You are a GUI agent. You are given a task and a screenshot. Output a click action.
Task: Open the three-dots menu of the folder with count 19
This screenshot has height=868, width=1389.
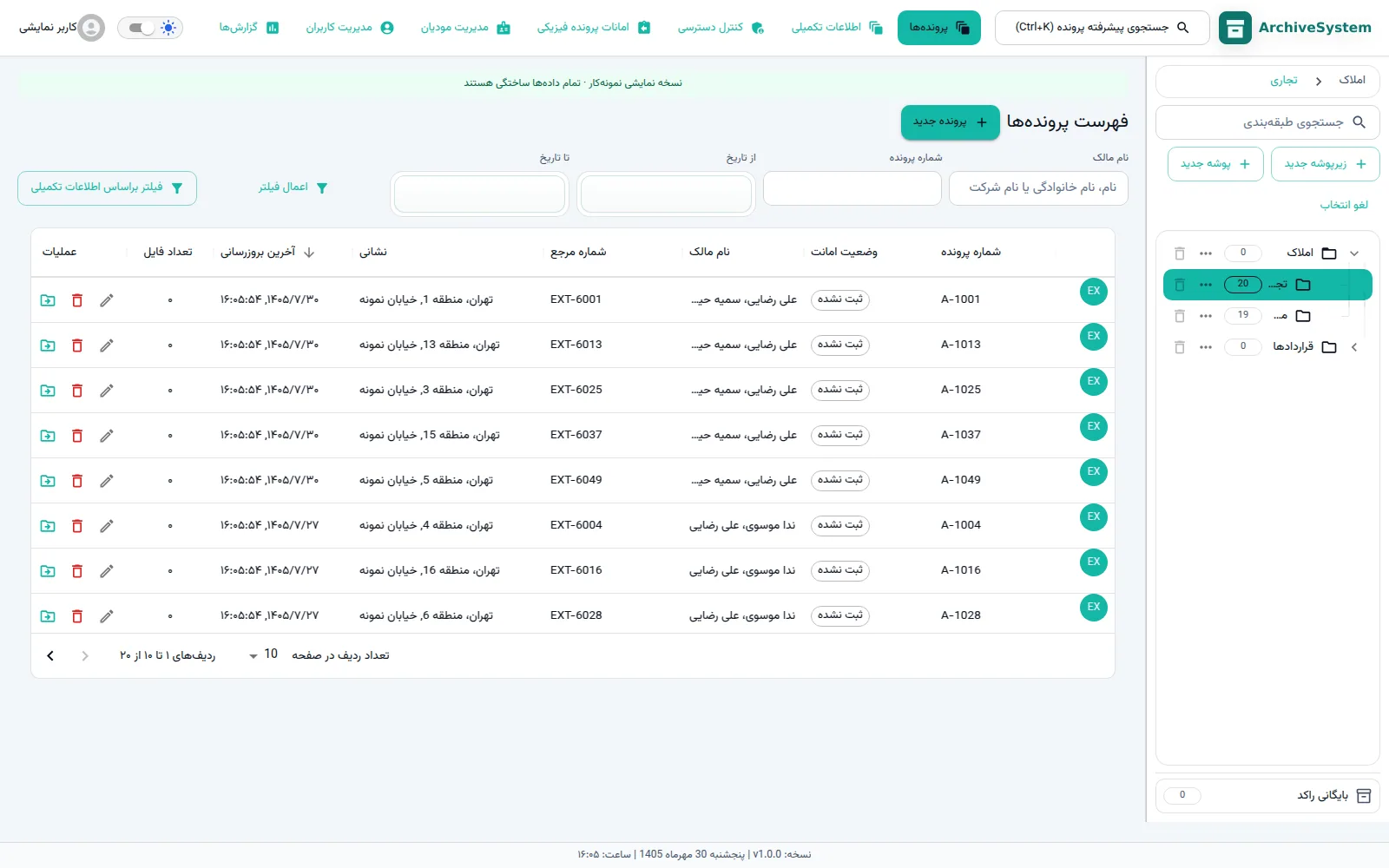[1206, 316]
